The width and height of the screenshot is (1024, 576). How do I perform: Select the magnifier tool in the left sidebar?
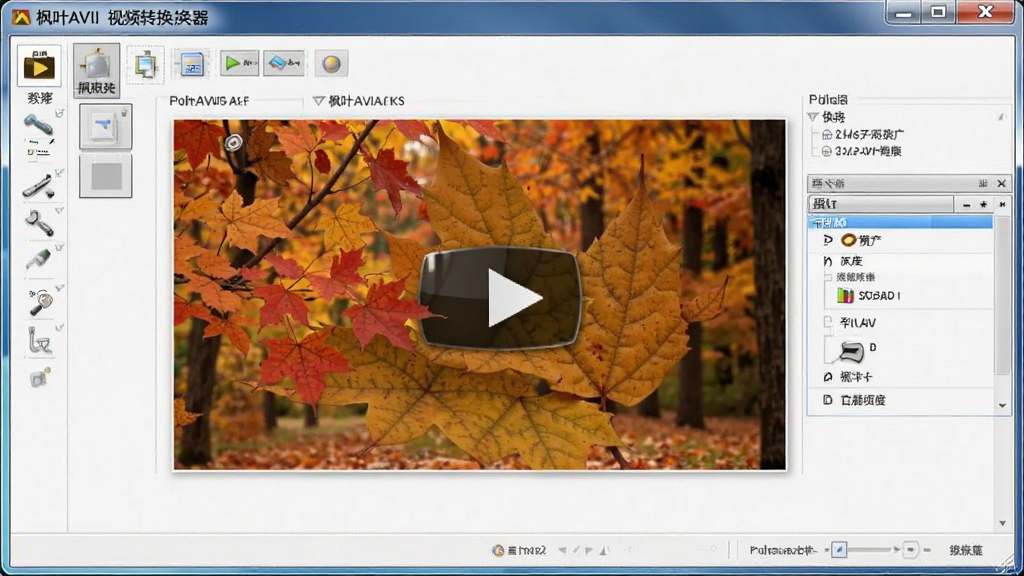tap(40, 302)
